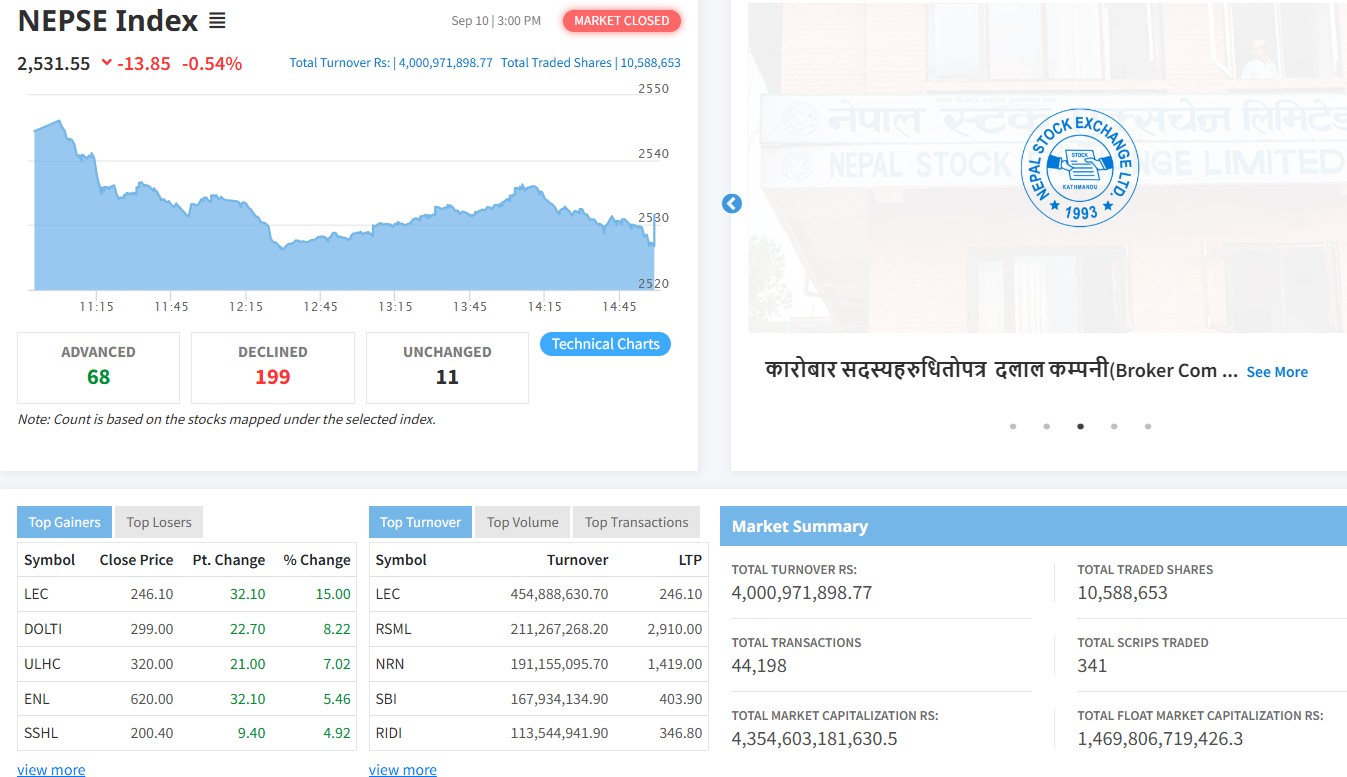The image size is (1347, 777).
Task: Click Total Traded Shares above the chart
Action: click(x=591, y=63)
